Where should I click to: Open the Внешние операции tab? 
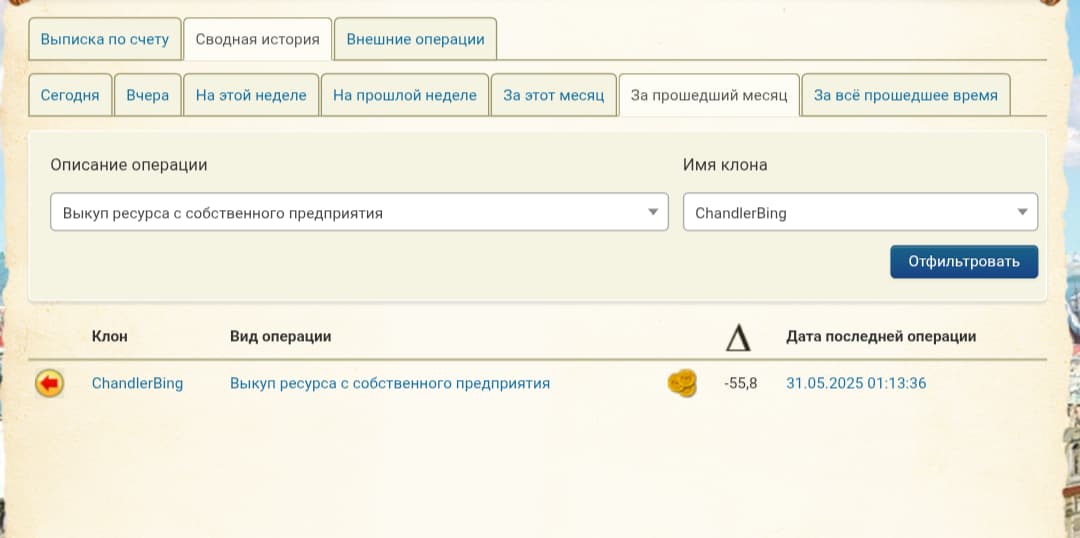[415, 40]
